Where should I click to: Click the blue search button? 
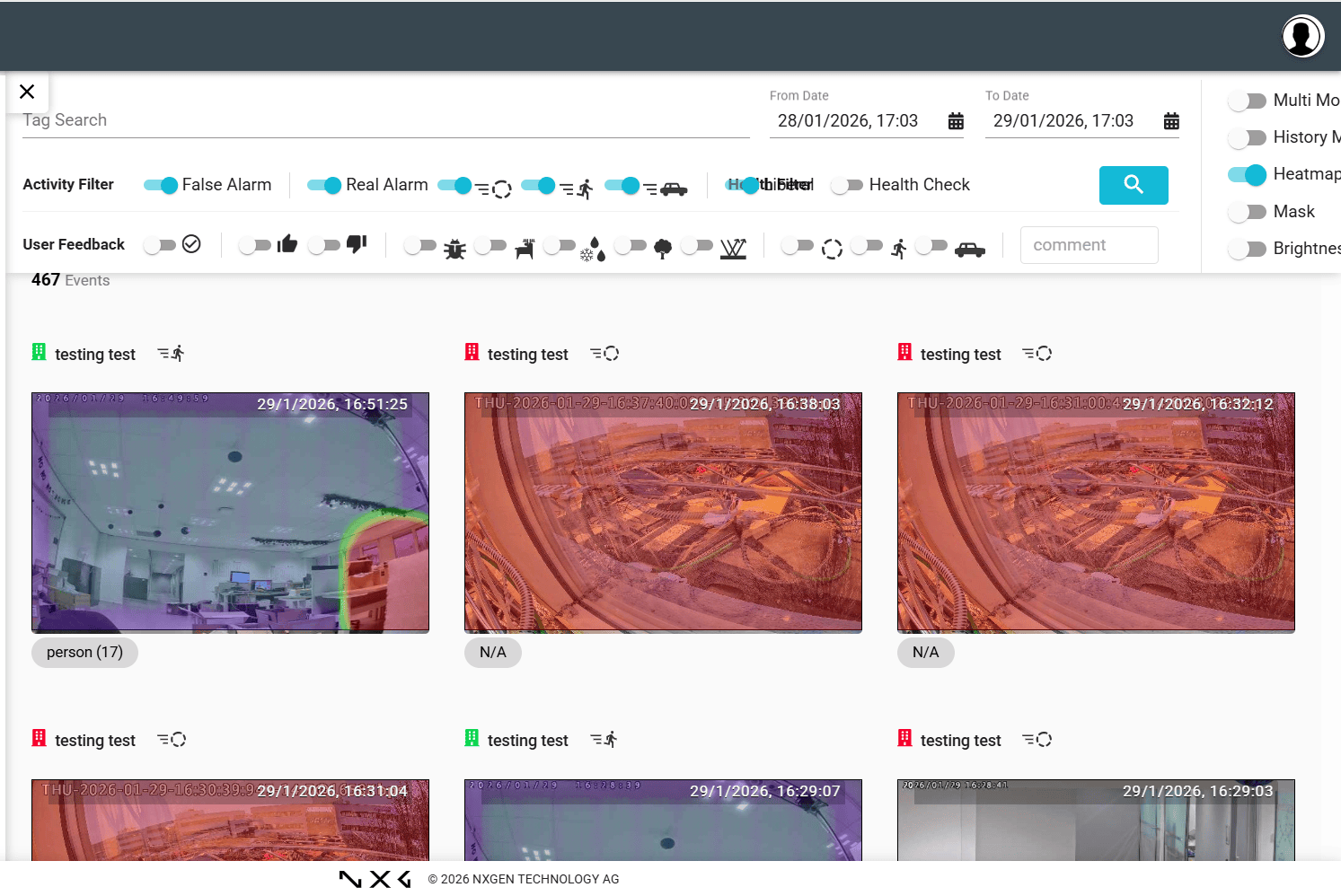coord(1133,185)
